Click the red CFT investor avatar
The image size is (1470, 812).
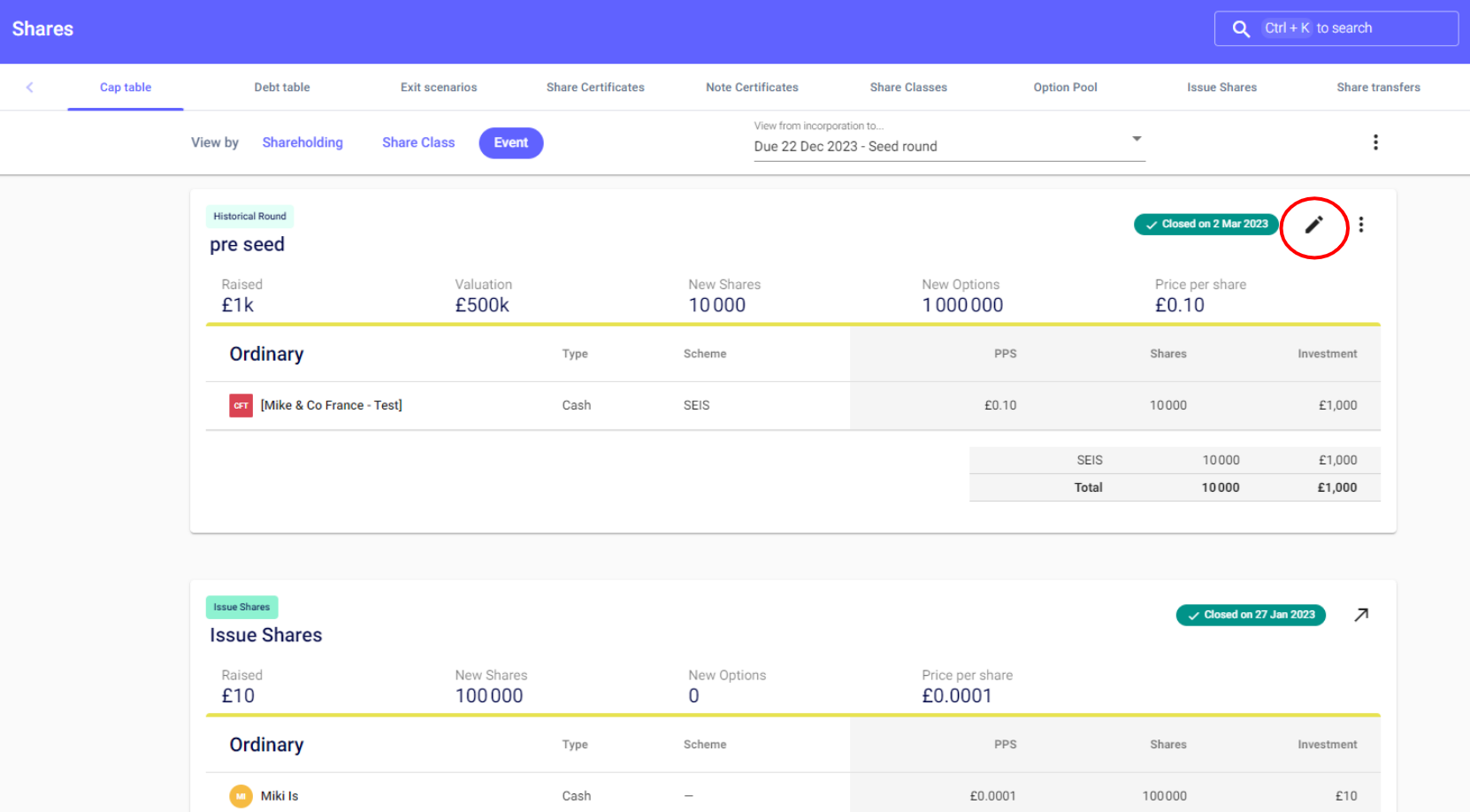click(x=241, y=405)
